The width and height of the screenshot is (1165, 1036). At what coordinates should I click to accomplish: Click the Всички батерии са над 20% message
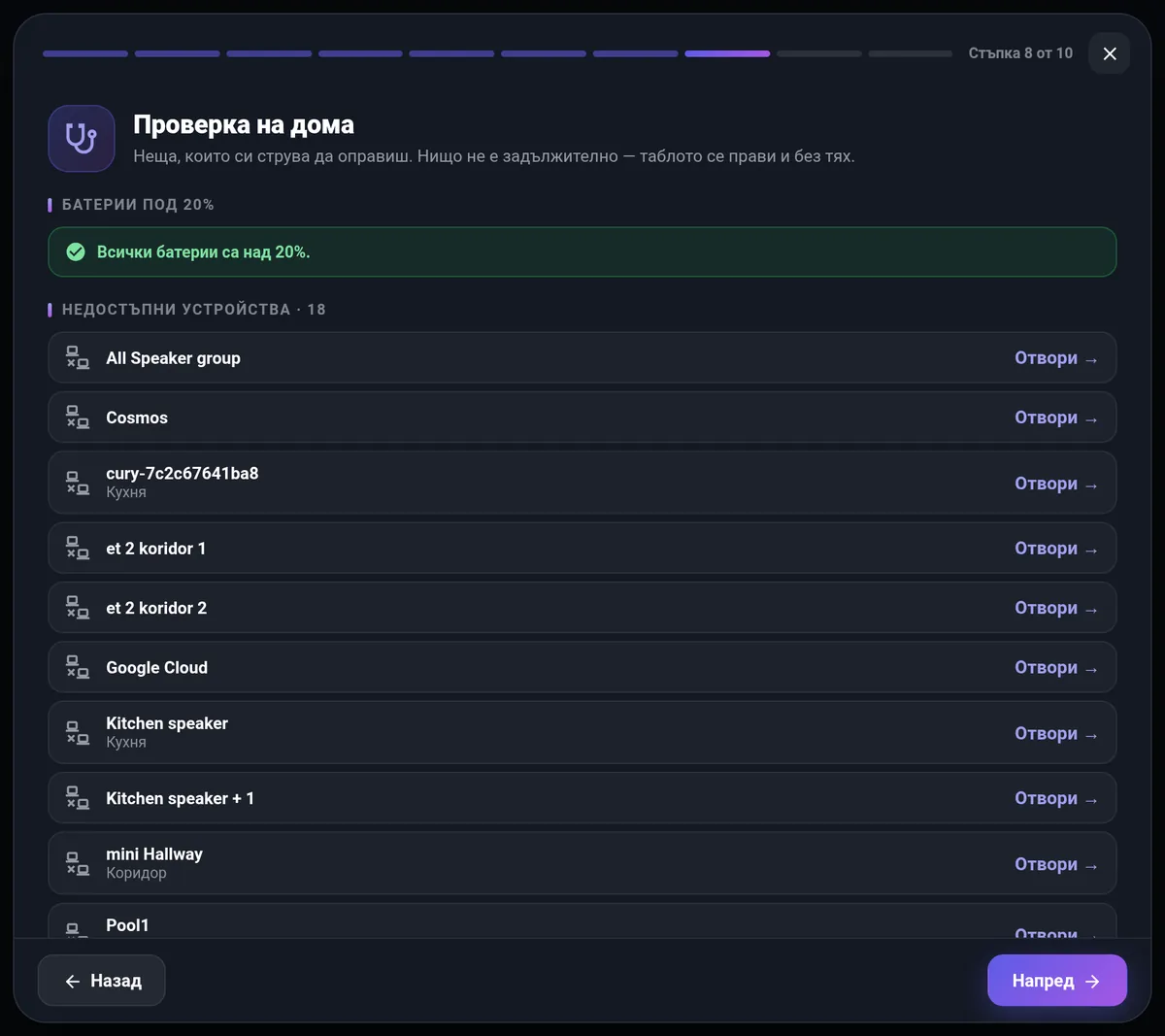(x=204, y=252)
